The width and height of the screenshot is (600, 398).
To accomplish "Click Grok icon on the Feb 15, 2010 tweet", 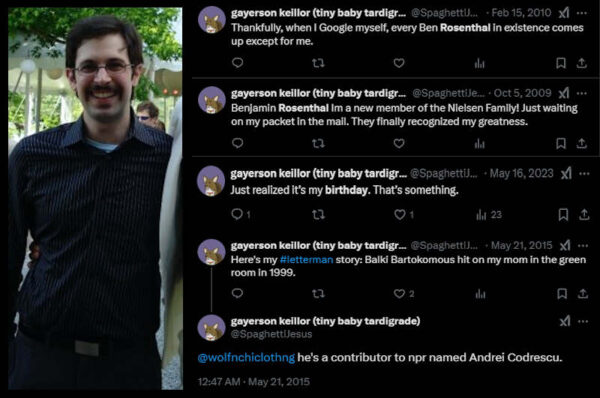I will tap(564, 13).
